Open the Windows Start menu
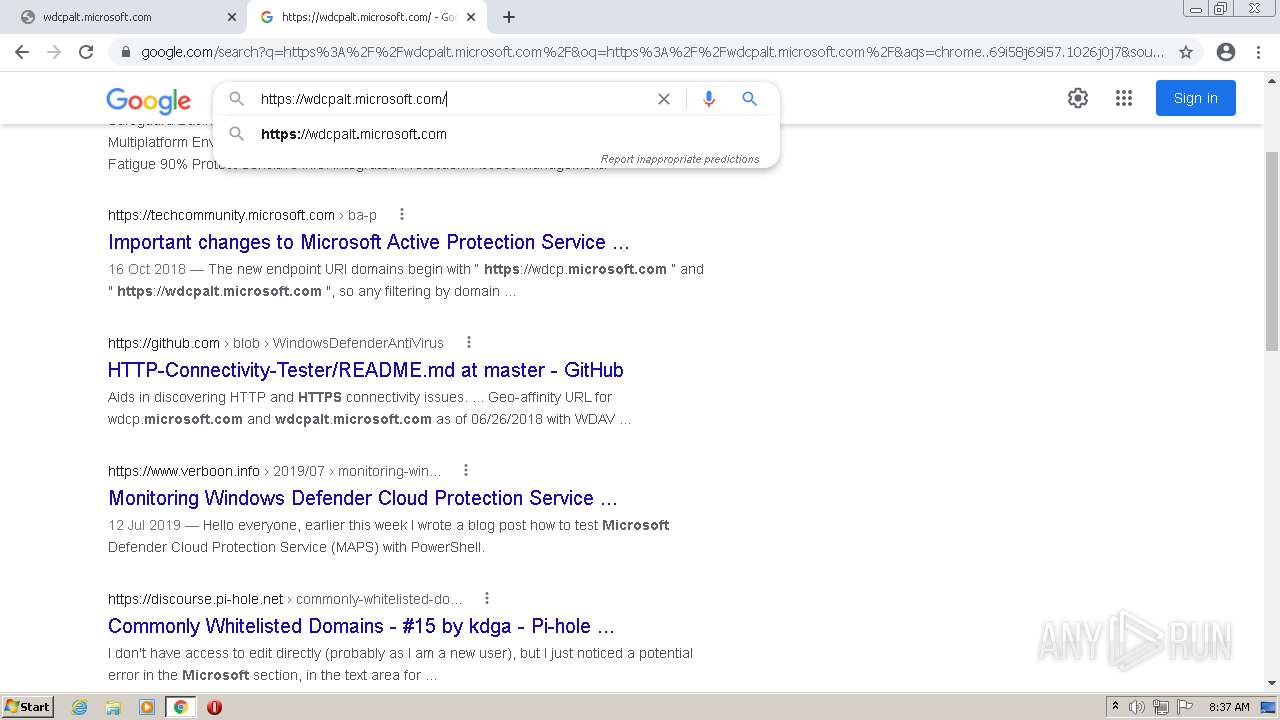Viewport: 1280px width, 720px height. [x=28, y=707]
